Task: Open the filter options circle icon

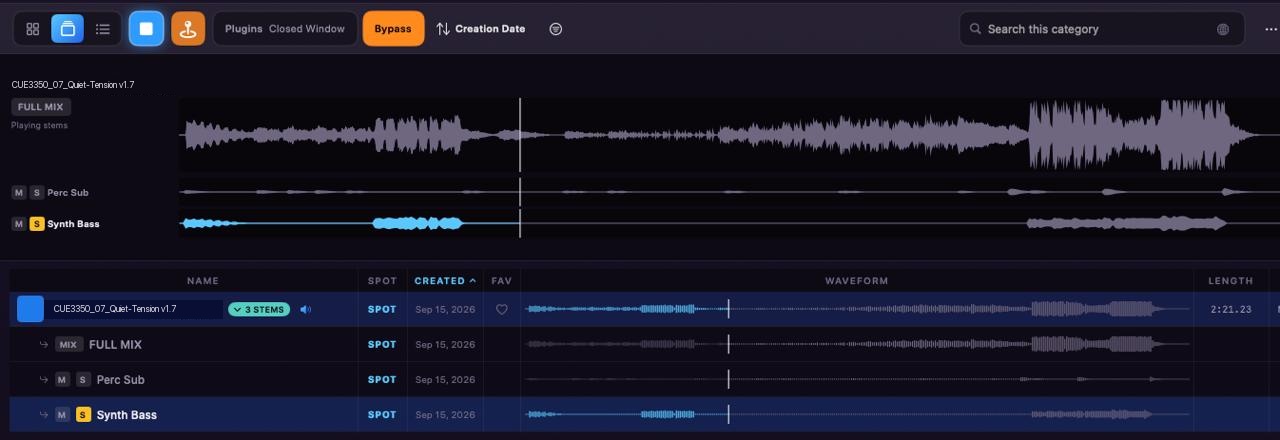Action: click(556, 29)
